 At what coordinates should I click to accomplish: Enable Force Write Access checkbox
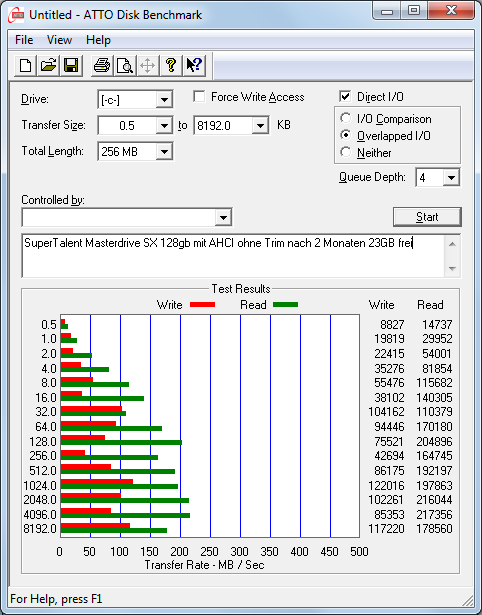point(199,96)
